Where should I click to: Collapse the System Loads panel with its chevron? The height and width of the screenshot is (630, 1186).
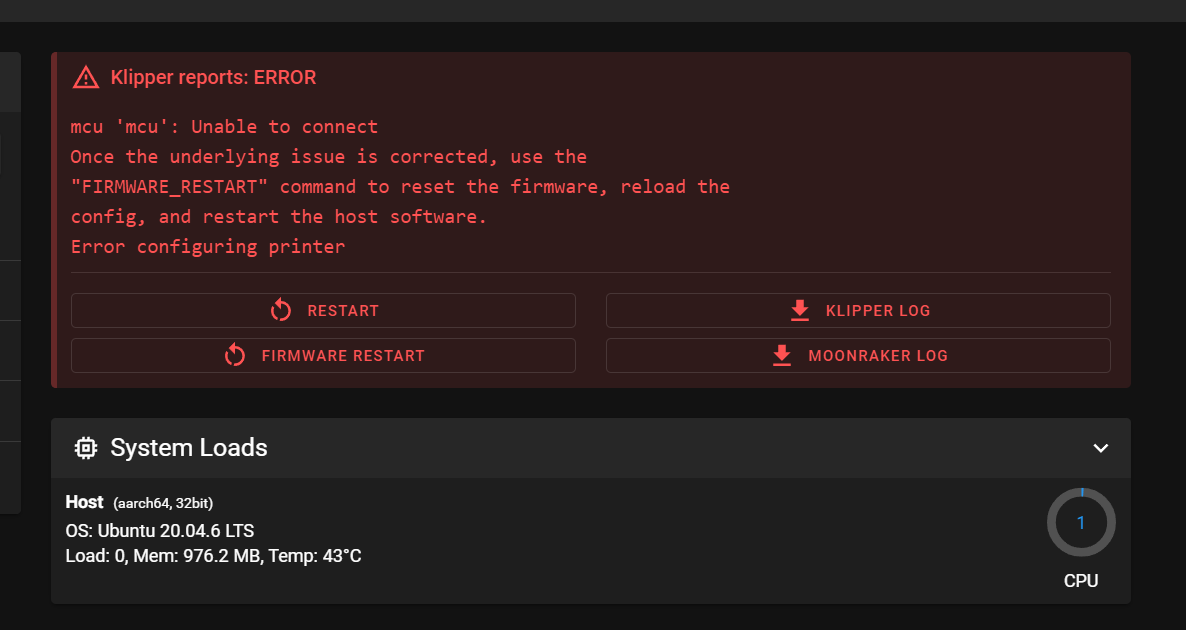pyautogui.click(x=1101, y=448)
